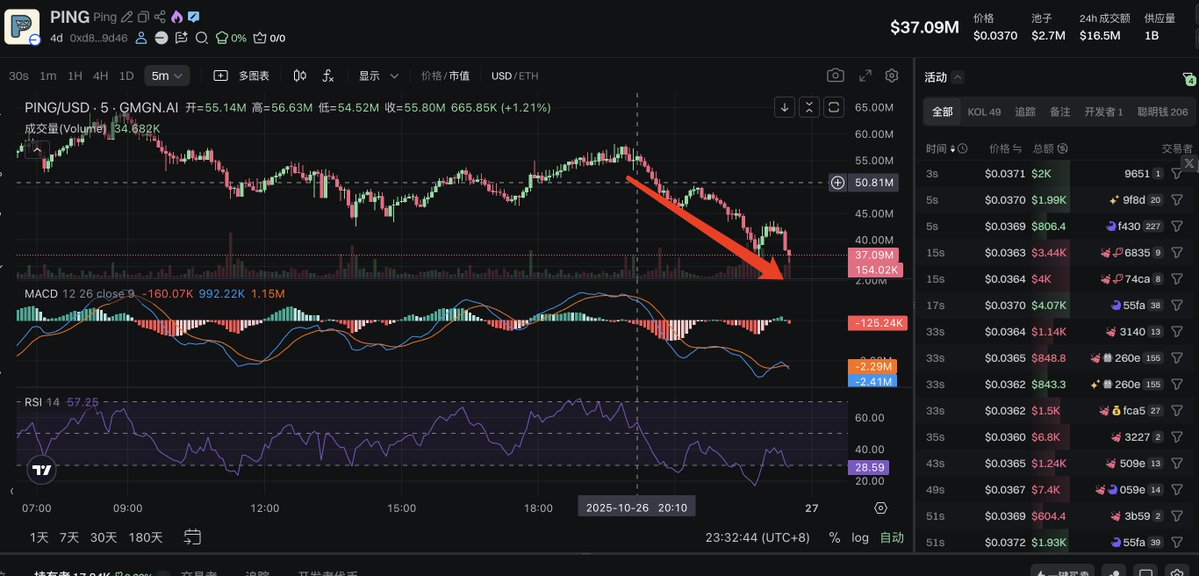Image resolution: width=1199 pixels, height=576 pixels.
Task: Switch to the KOL 49 tab
Action: coord(984,112)
